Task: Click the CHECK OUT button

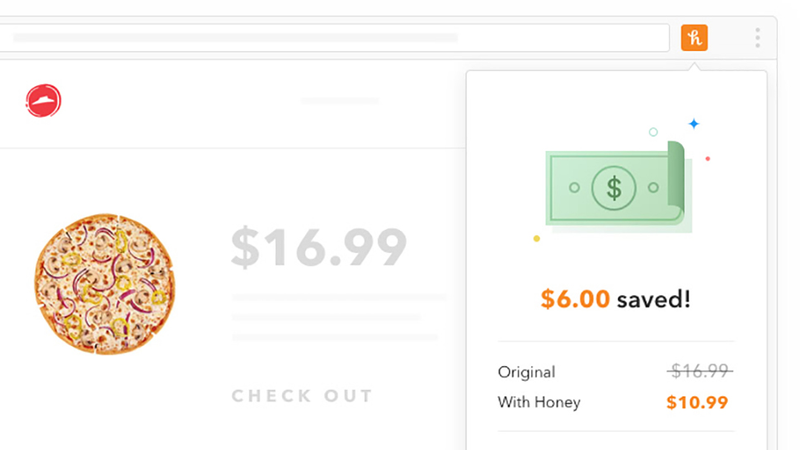Action: pyautogui.click(x=302, y=395)
